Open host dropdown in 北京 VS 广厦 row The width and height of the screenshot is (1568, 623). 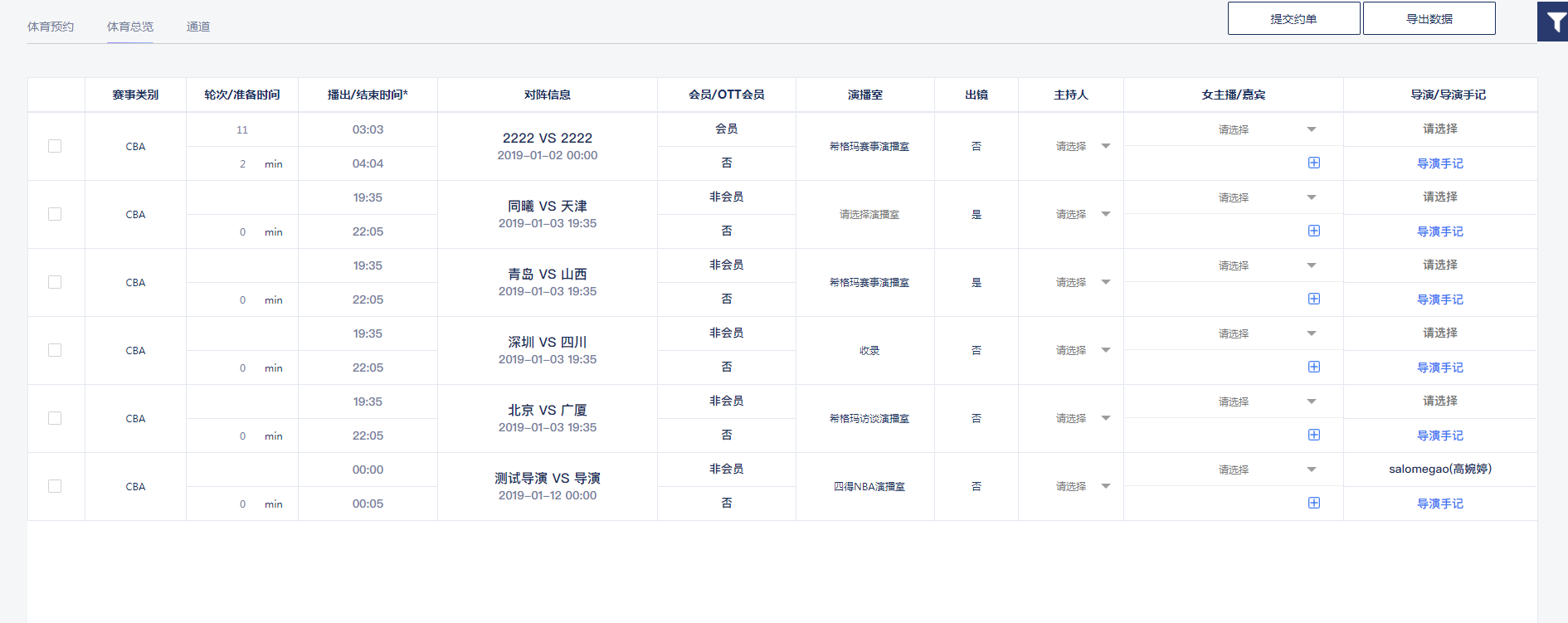click(1082, 419)
